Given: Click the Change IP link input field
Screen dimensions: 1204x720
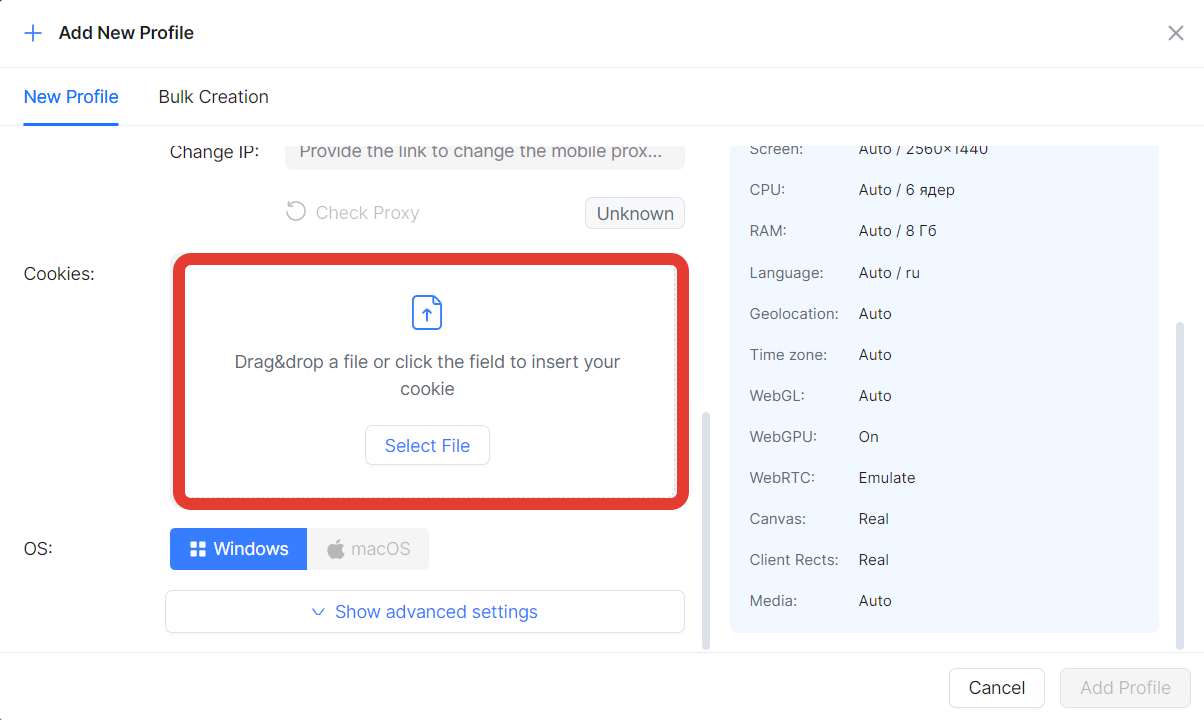Looking at the screenshot, I should 484,153.
